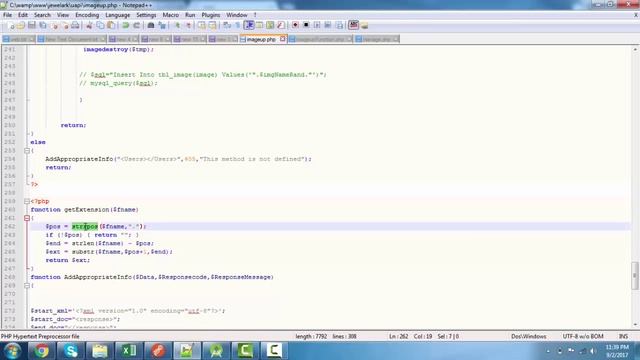Open the Window menu

[x=237, y=15]
